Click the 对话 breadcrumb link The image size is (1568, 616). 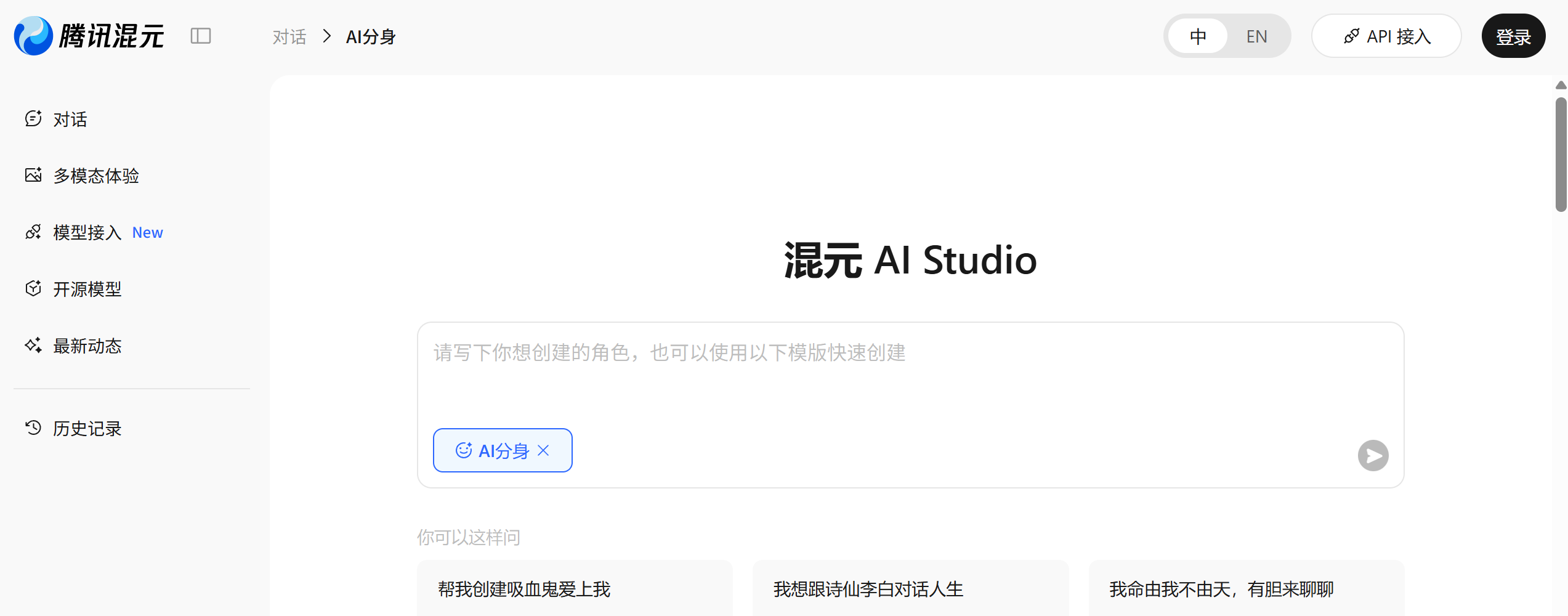[x=289, y=37]
